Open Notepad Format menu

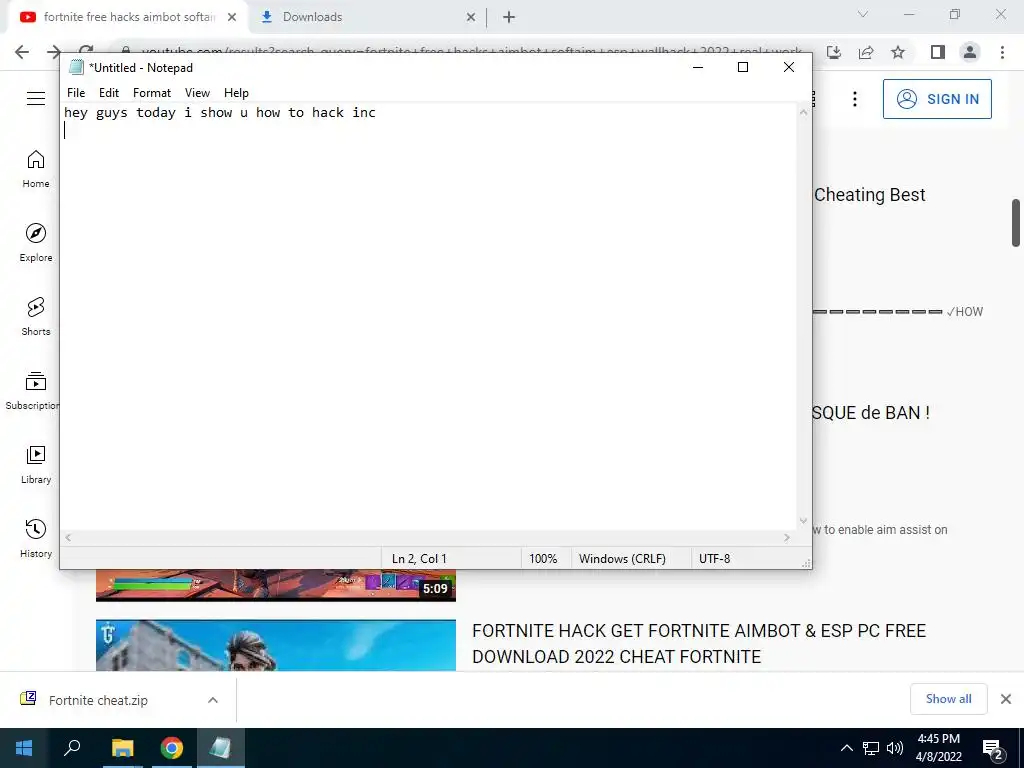point(152,93)
